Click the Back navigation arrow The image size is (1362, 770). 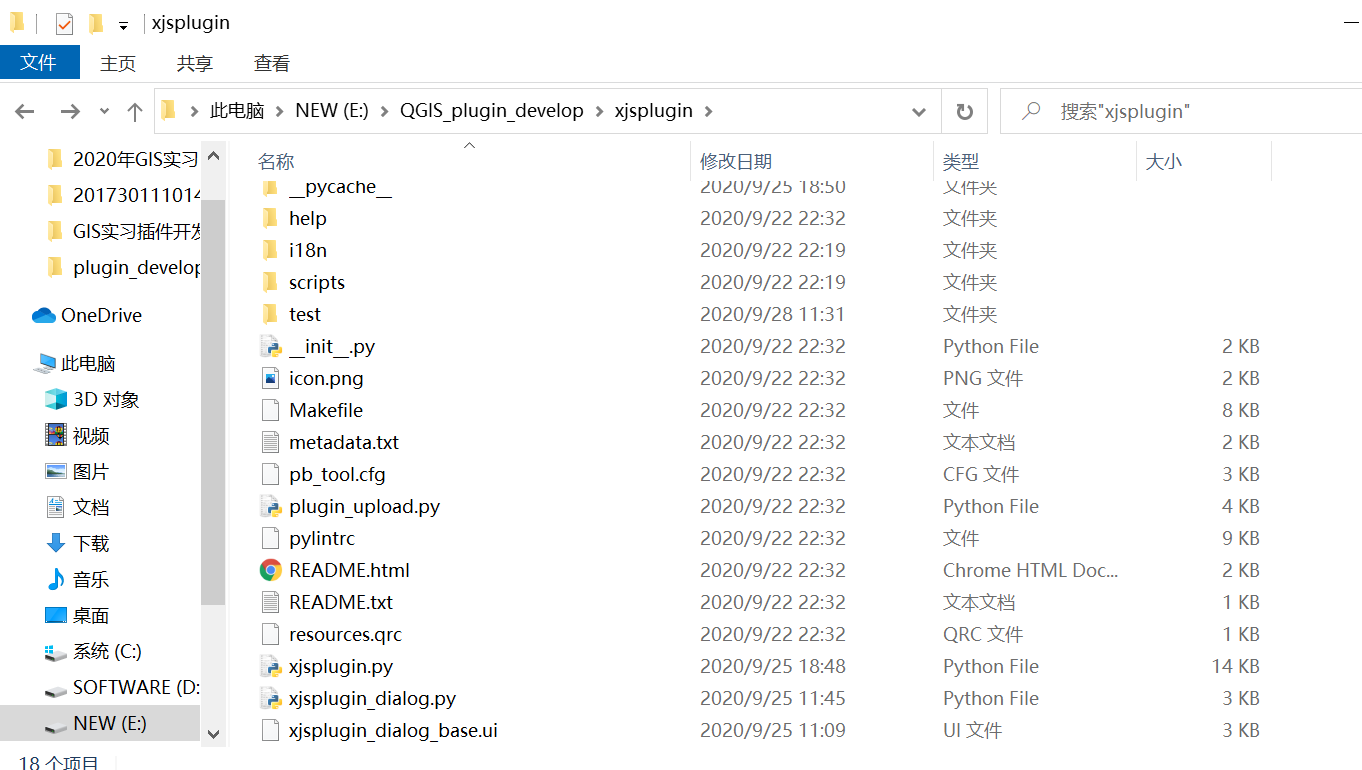pos(25,112)
